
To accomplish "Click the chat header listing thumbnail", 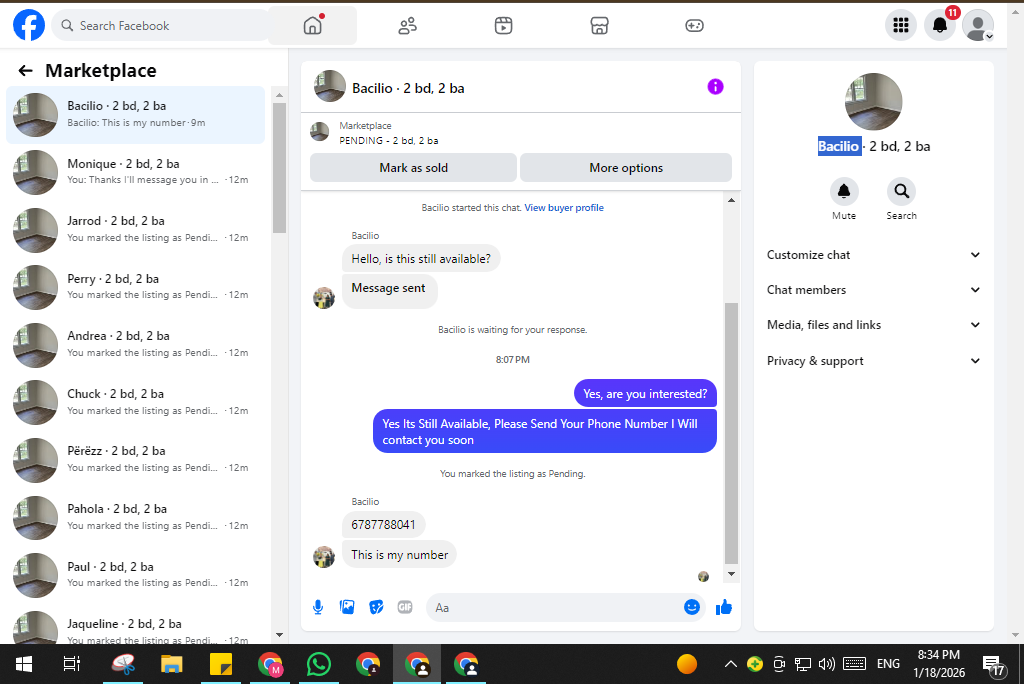I will 330,86.
